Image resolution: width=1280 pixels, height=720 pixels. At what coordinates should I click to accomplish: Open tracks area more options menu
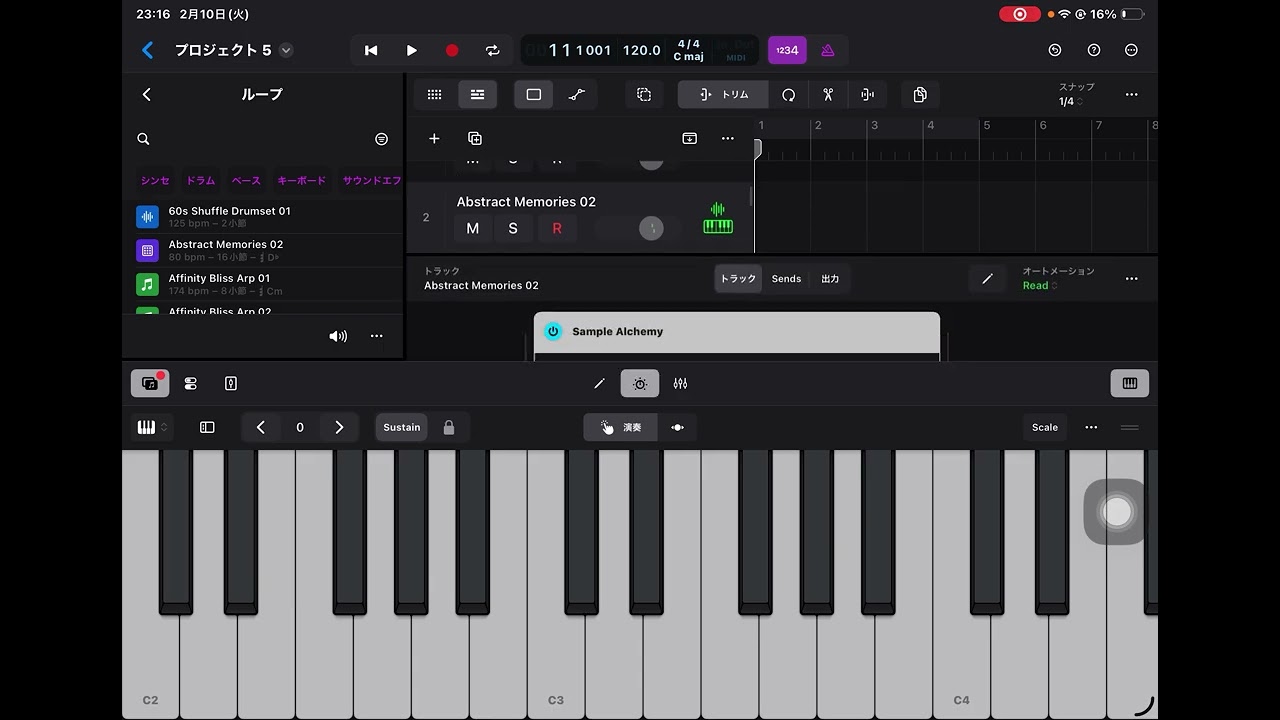[1131, 94]
